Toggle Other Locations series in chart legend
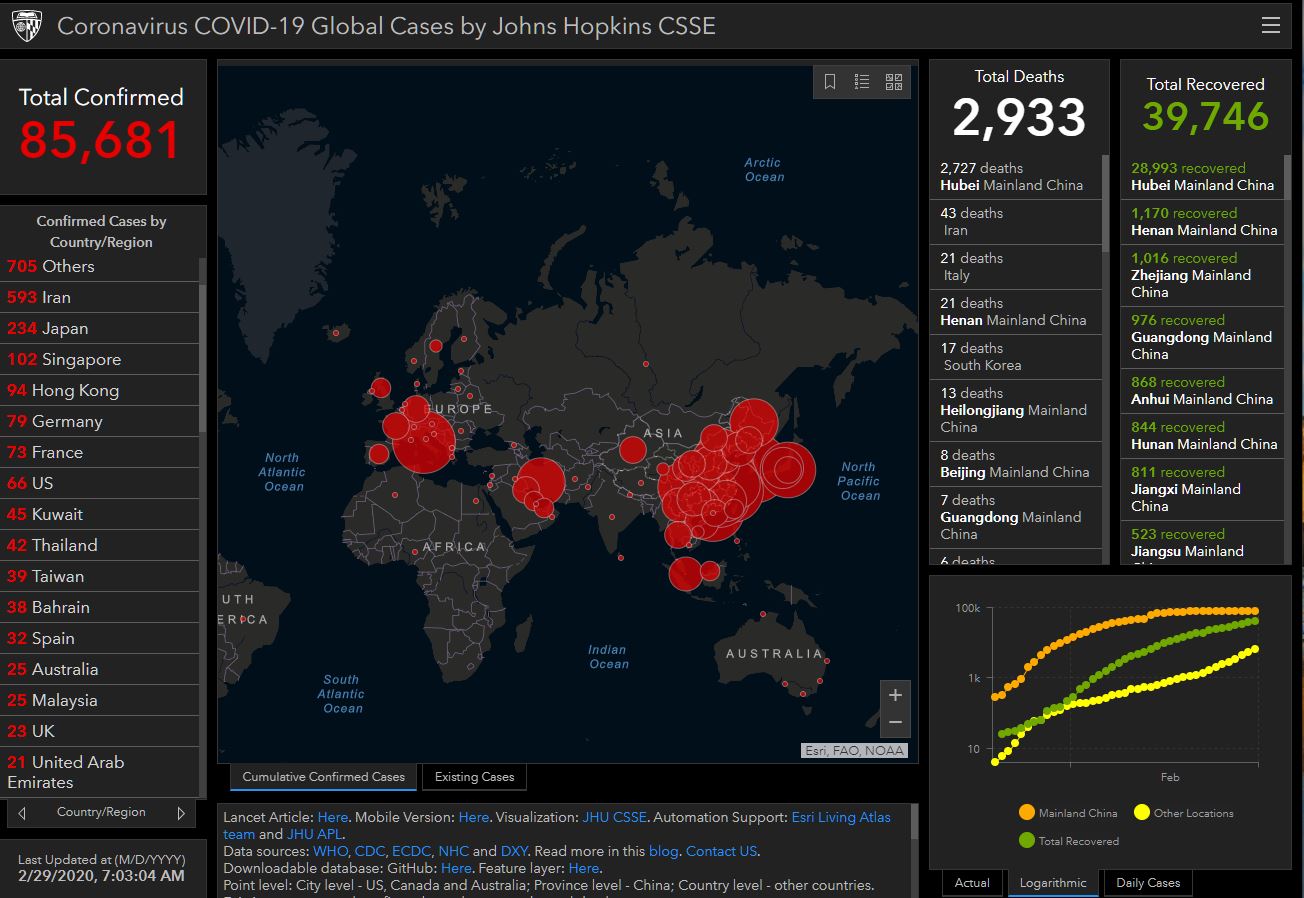This screenshot has width=1304, height=898. point(1185,813)
